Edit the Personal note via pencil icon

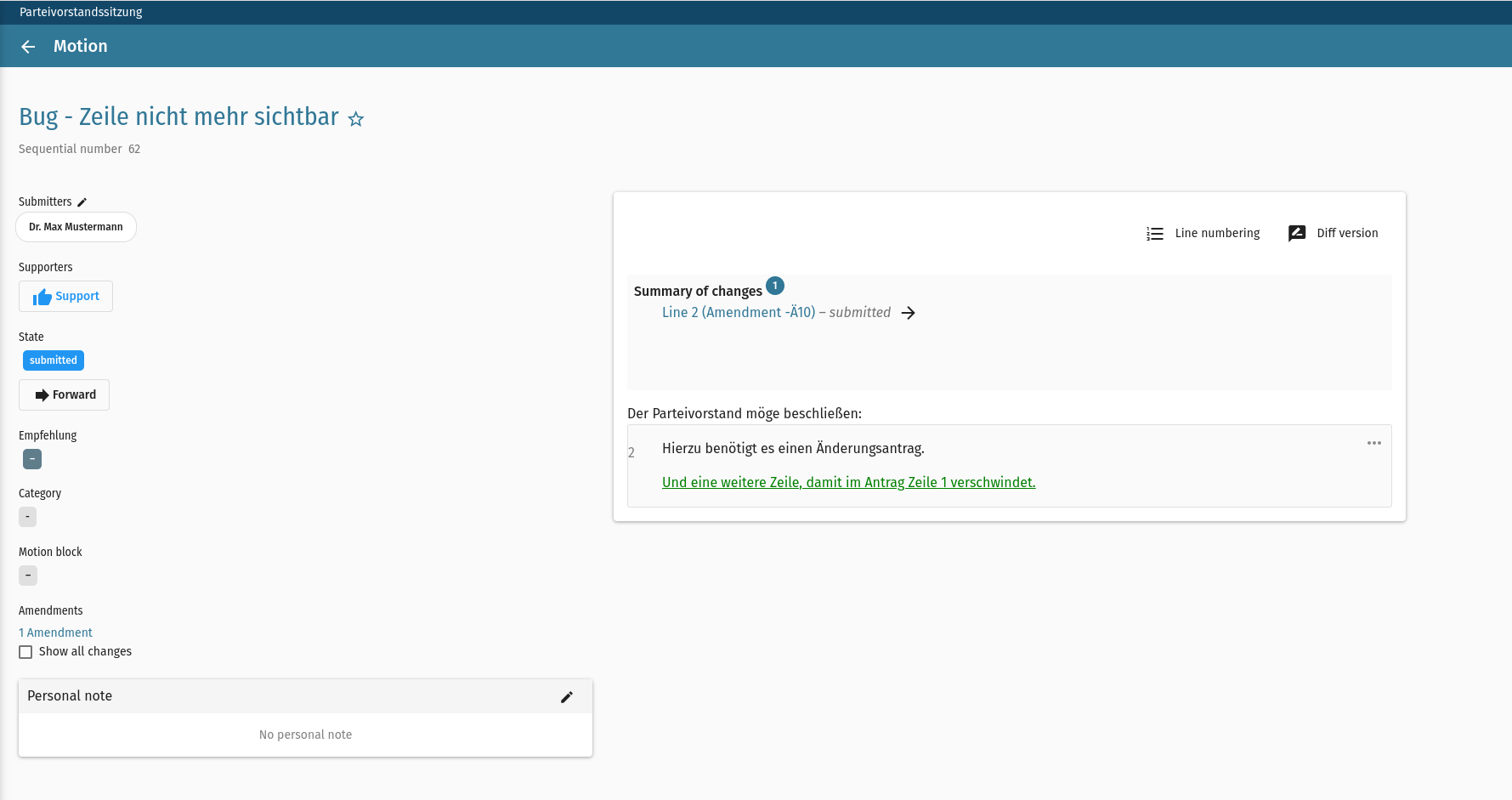tap(567, 697)
